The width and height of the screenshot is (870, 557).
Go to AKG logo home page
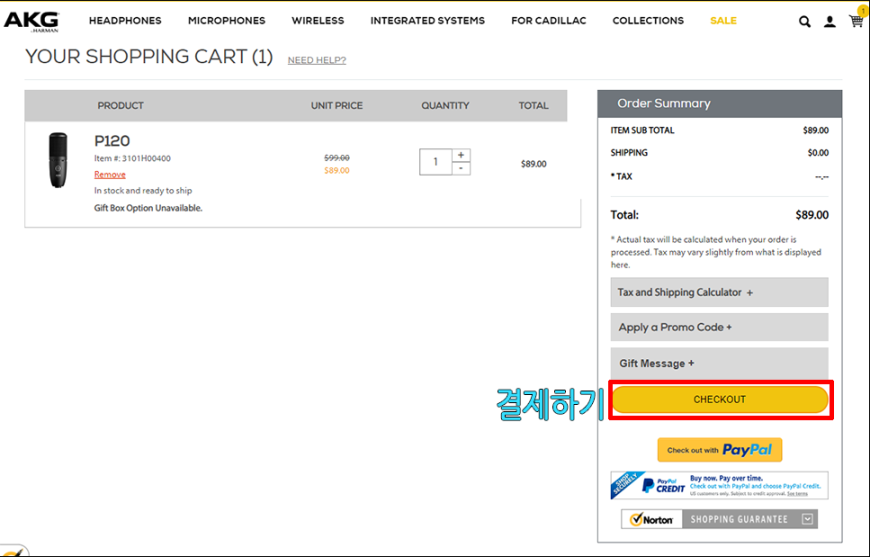tap(31, 21)
